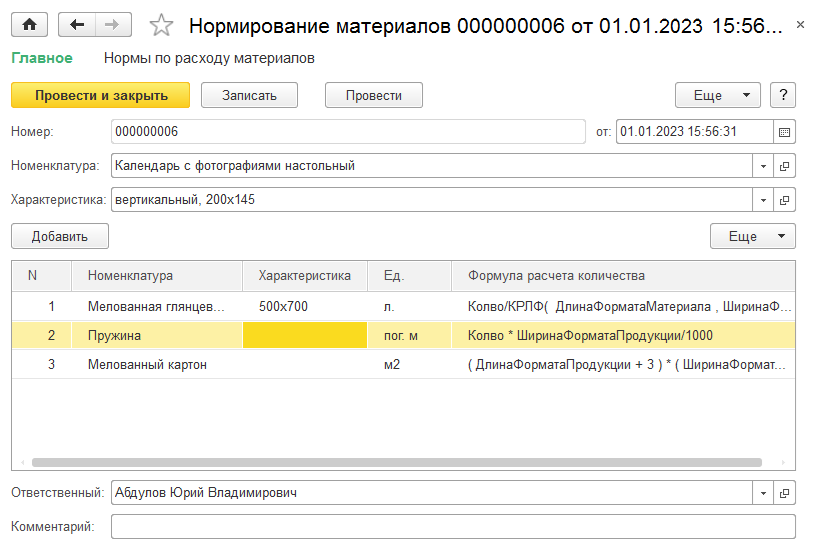Open calendar picker next to date field
813x545 pixels.
pos(785,132)
